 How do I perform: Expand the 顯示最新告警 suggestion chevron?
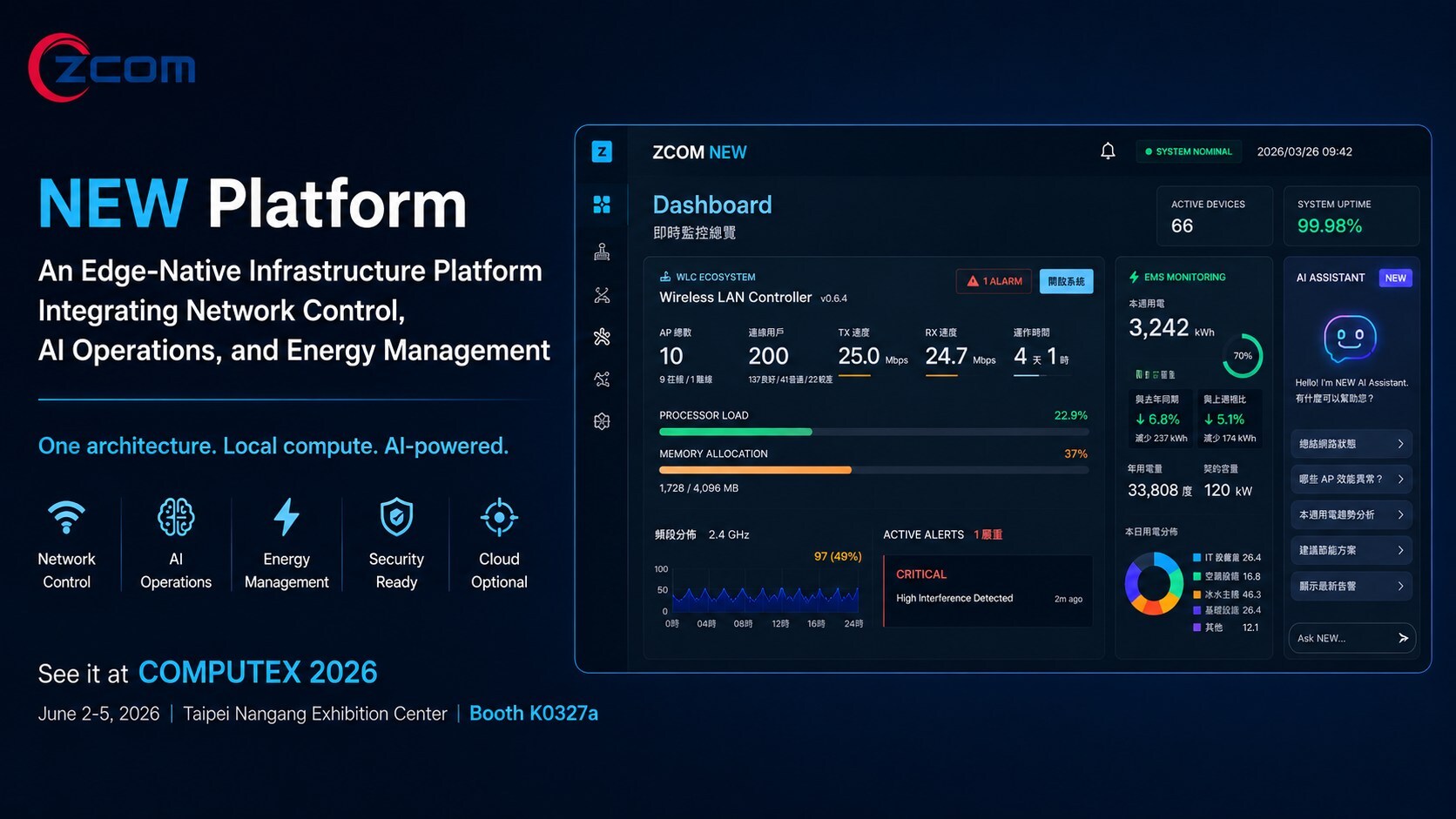[x=1400, y=587]
